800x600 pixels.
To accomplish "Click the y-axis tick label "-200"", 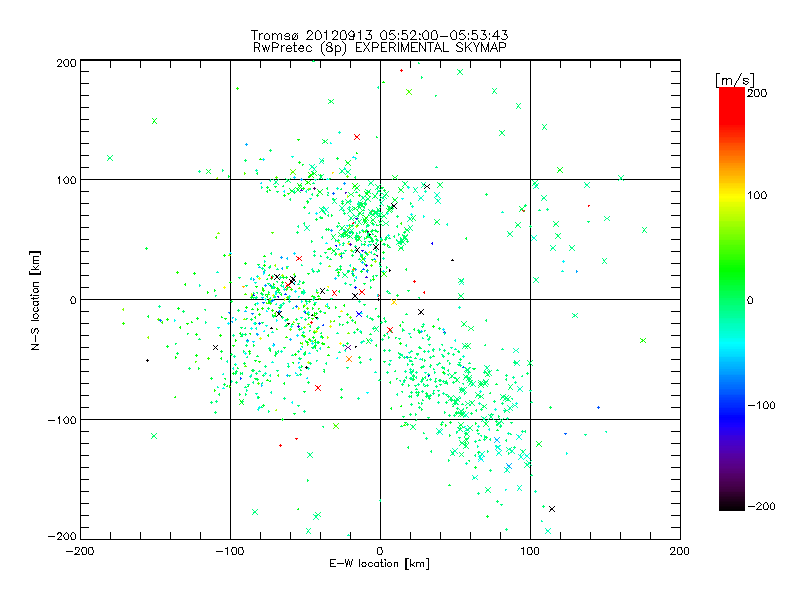I will tap(62, 536).
